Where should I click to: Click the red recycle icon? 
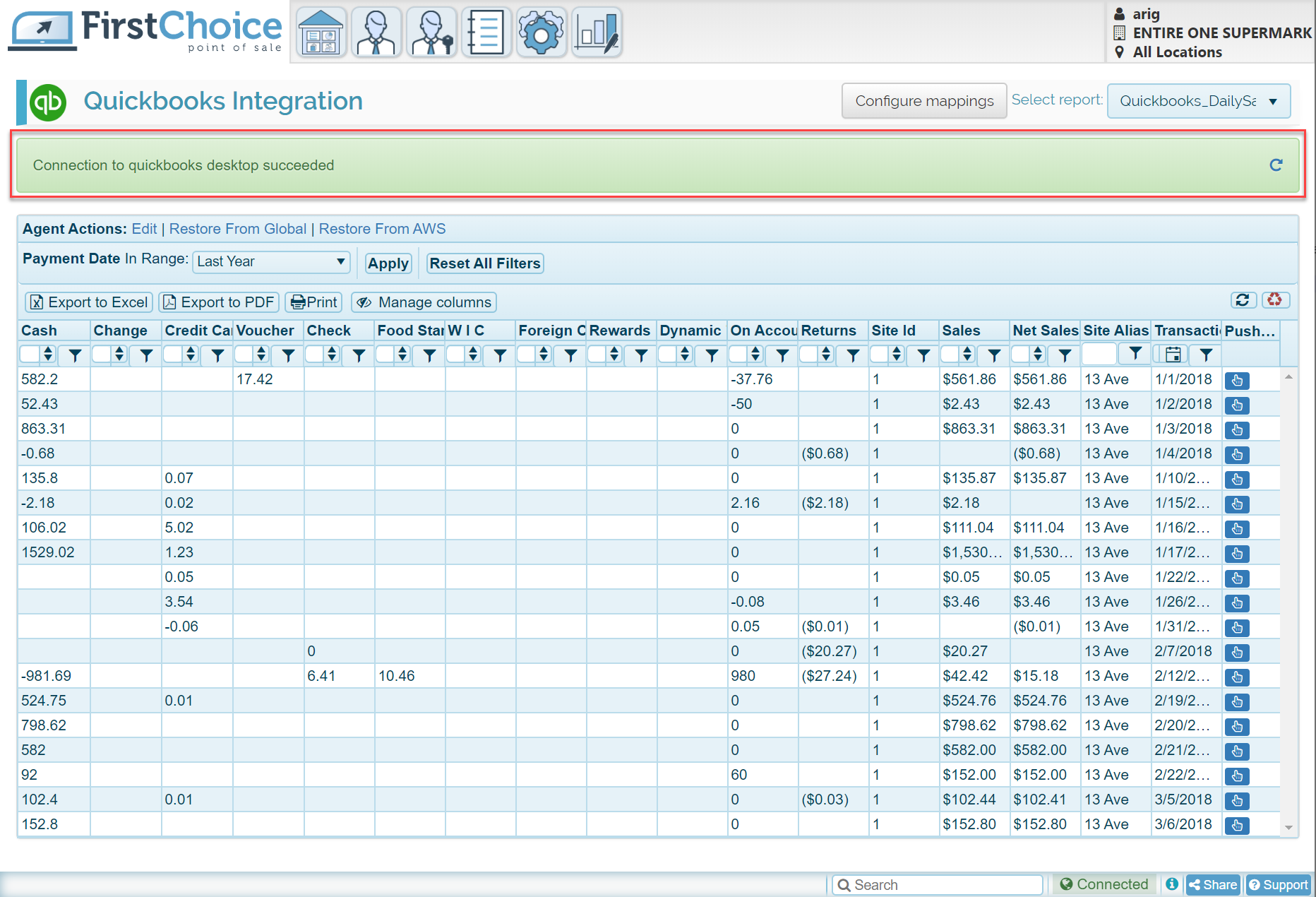click(x=1275, y=300)
